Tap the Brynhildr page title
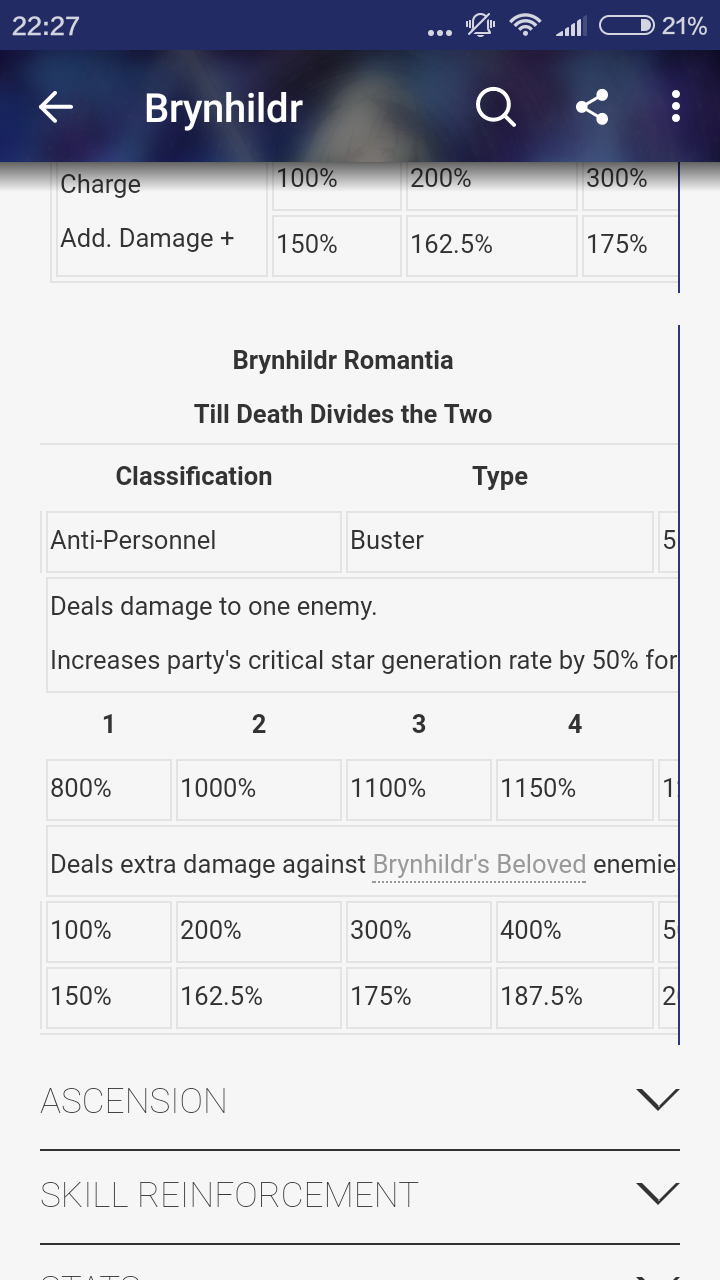This screenshot has width=720, height=1280. 223,108
